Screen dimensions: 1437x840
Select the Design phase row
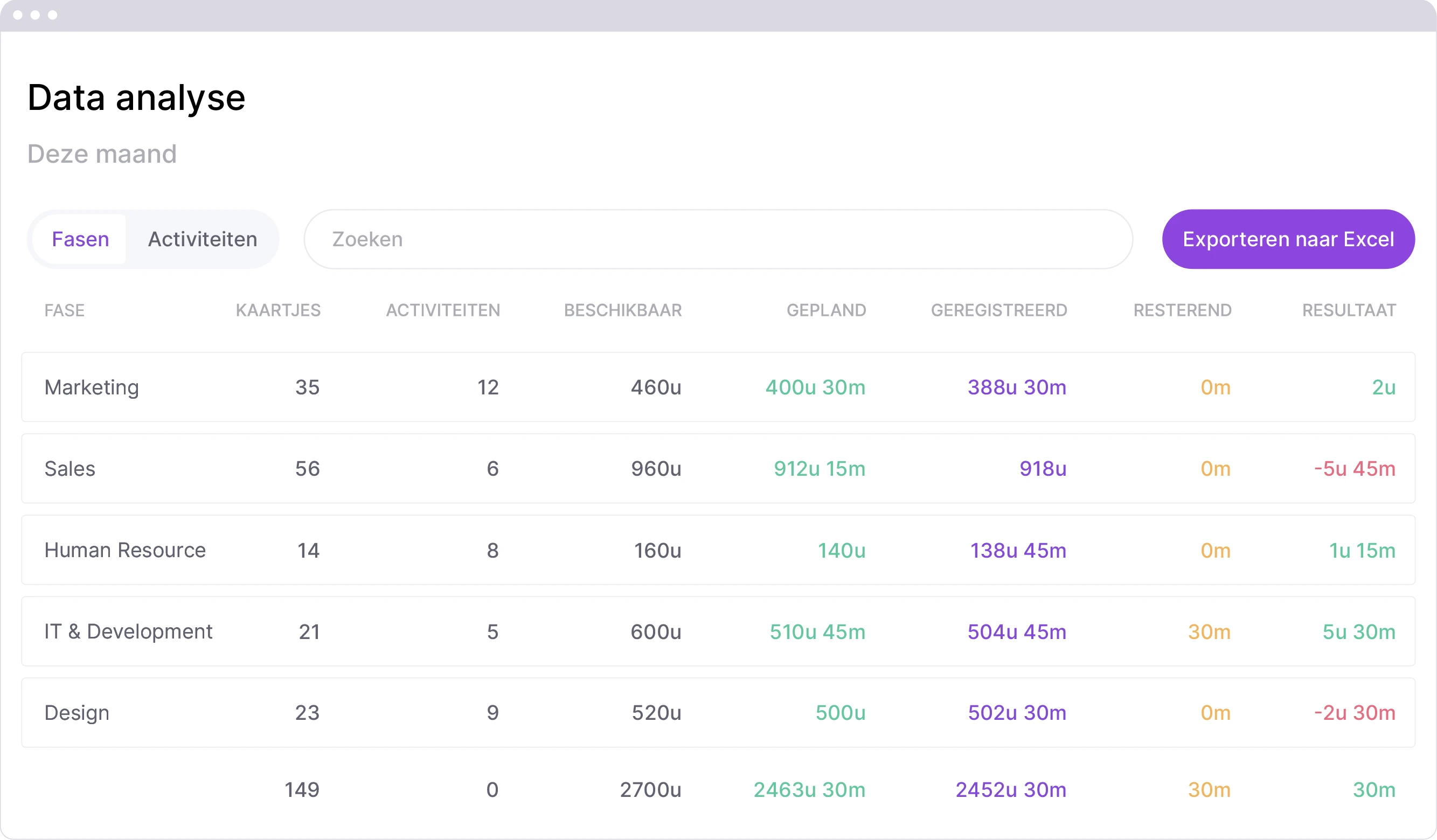719,712
